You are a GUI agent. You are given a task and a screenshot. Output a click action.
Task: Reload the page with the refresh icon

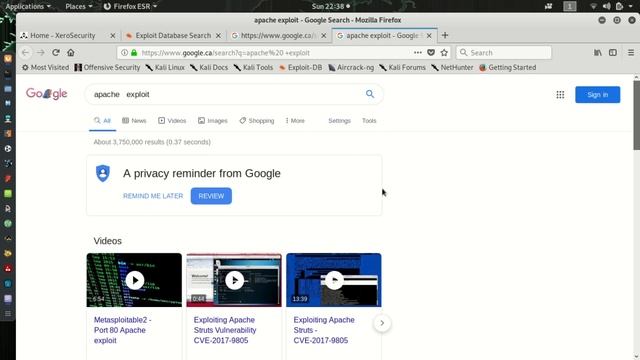(x=56, y=52)
